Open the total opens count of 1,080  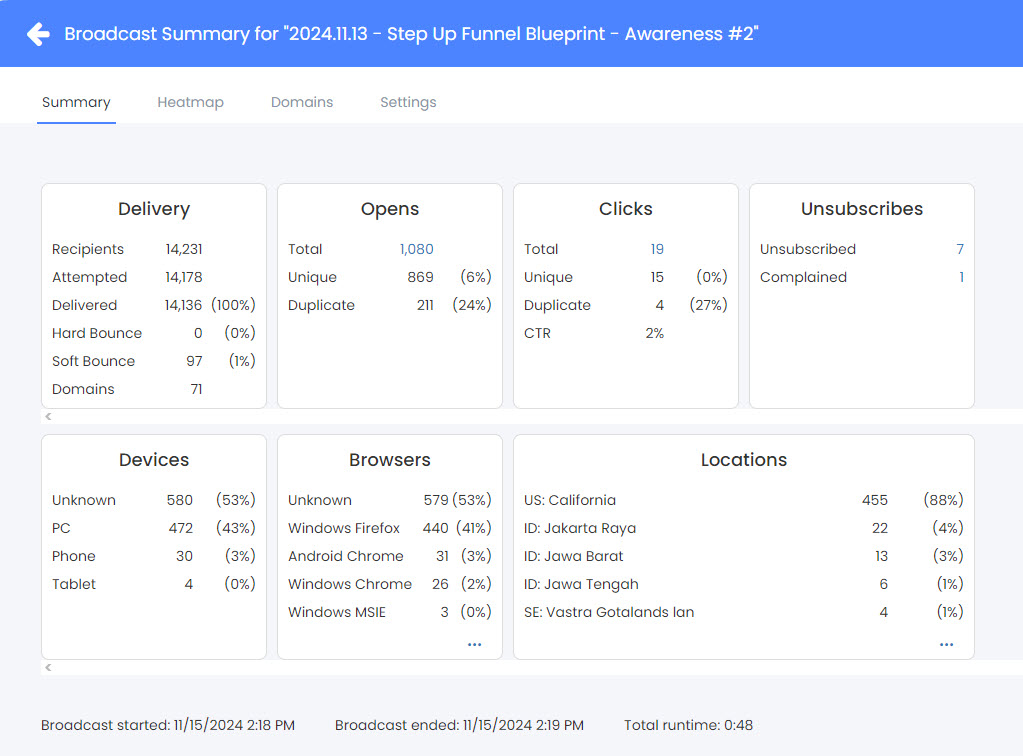(x=417, y=249)
